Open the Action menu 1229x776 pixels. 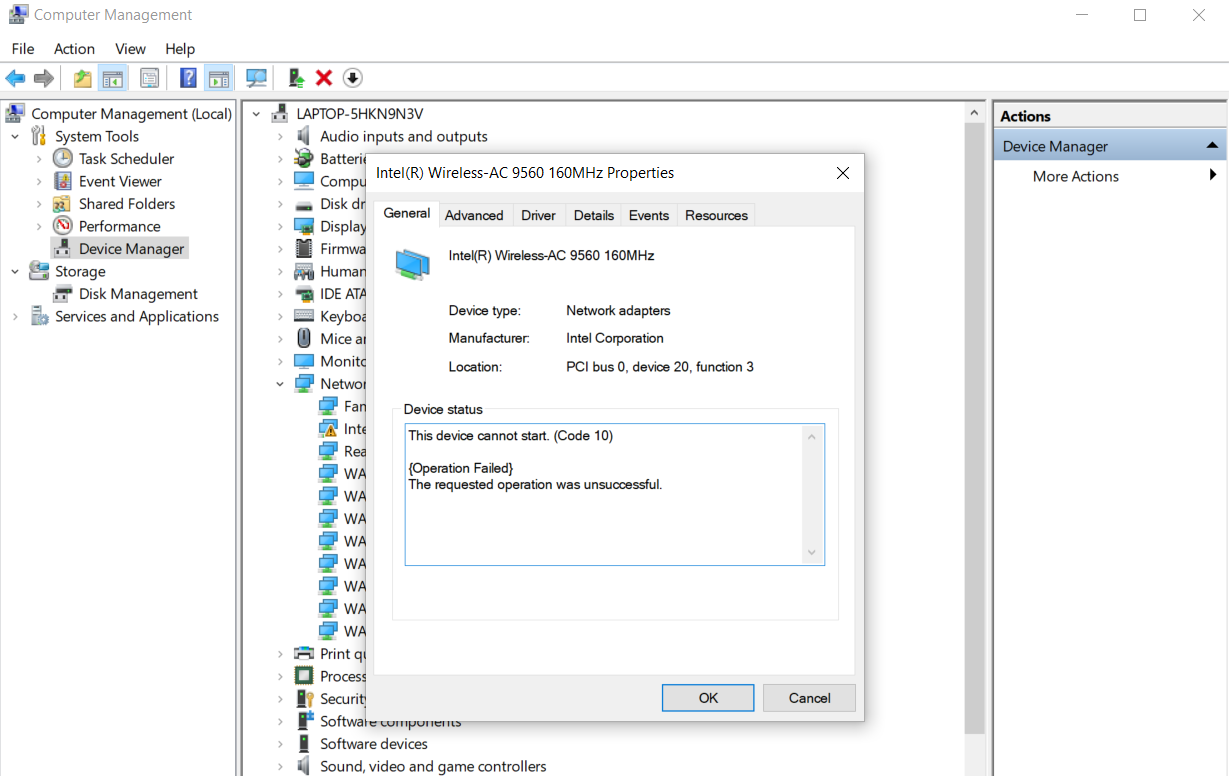[x=74, y=48]
